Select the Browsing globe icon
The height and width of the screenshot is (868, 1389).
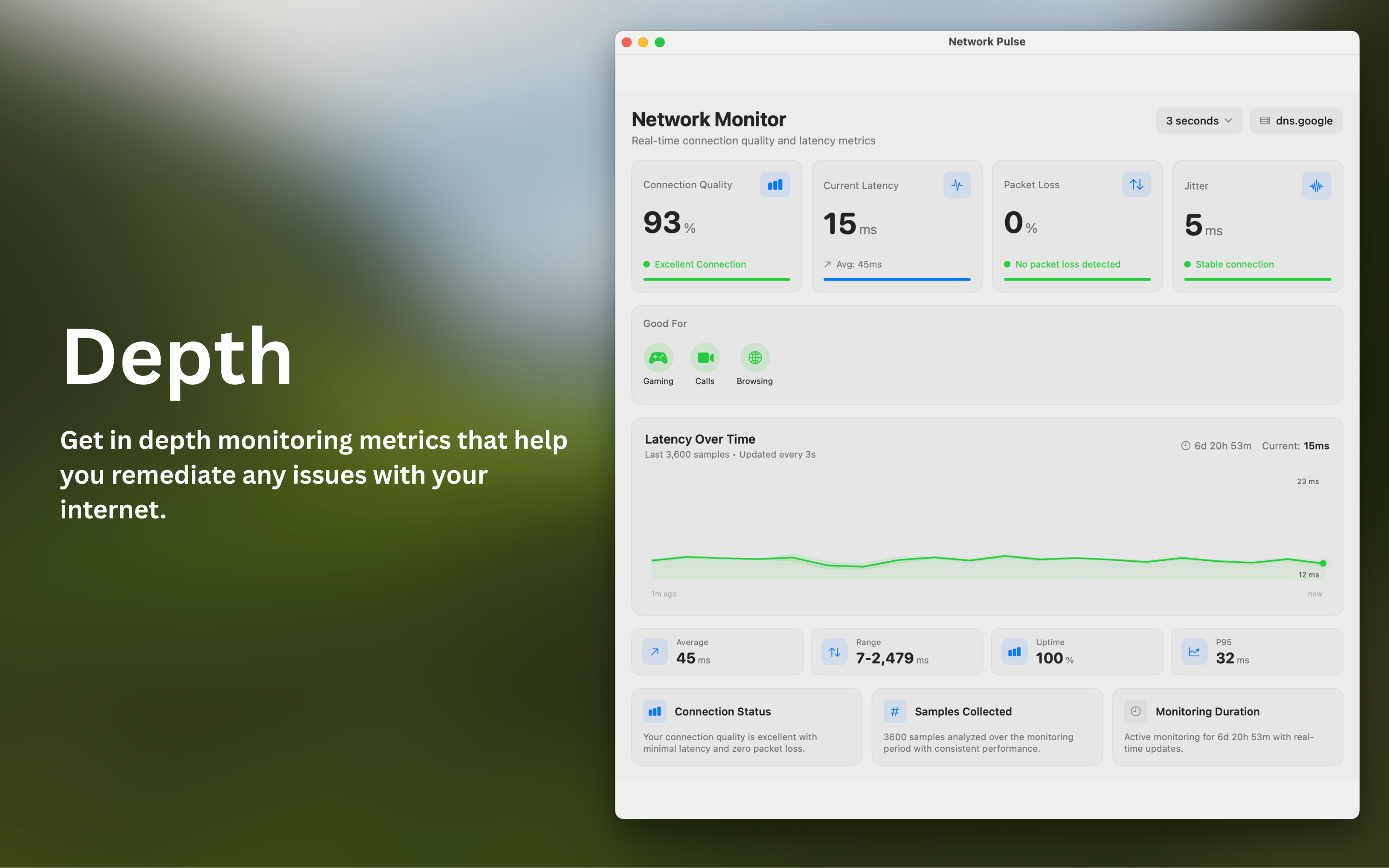tap(755, 358)
